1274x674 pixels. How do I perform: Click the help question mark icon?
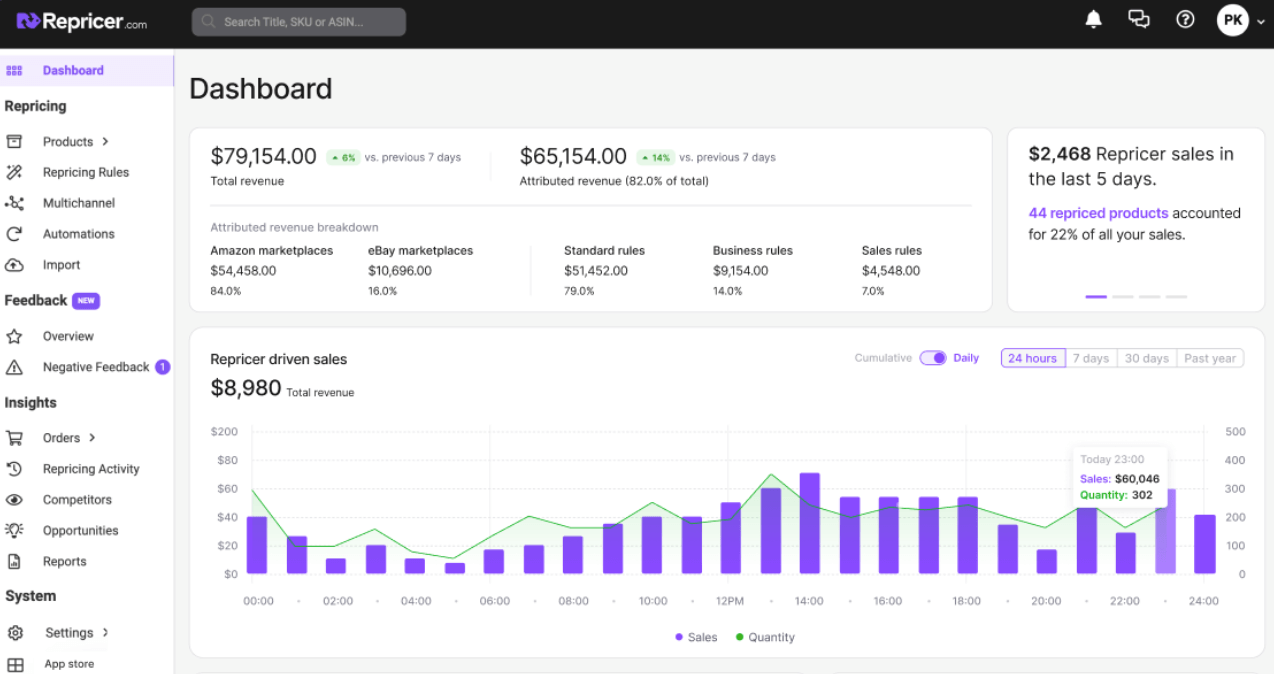pyautogui.click(x=1185, y=20)
